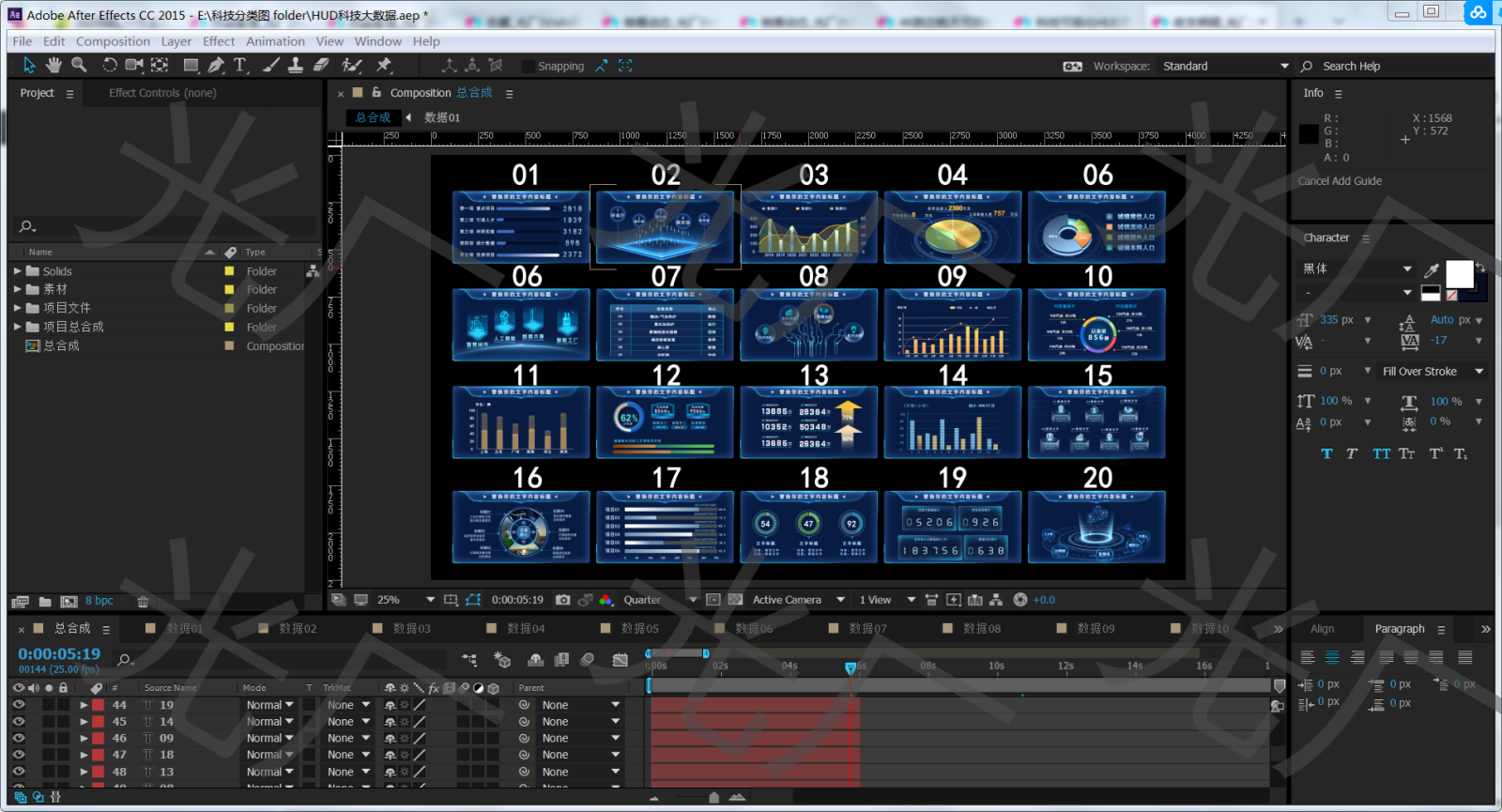Take a snapshot with camera icon
The height and width of the screenshot is (812, 1502).
point(562,600)
